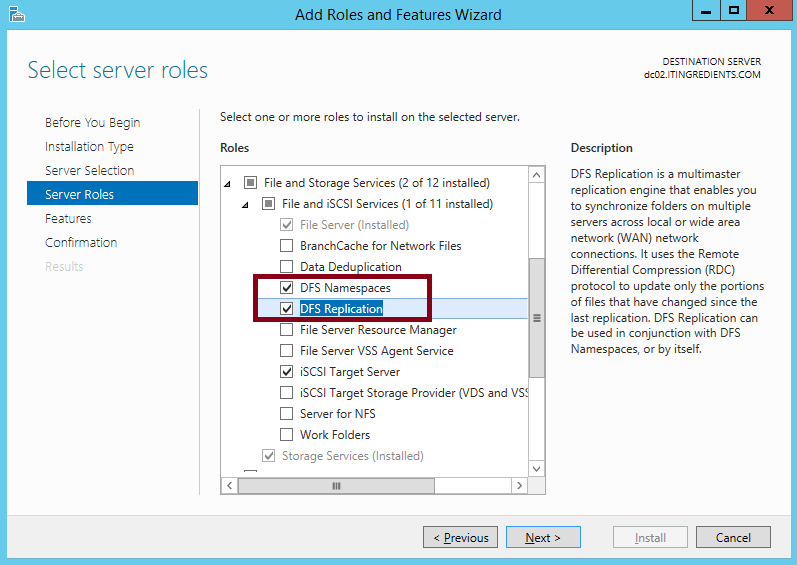Select the Work Folders checkbox
Image resolution: width=797 pixels, height=565 pixels.
click(x=288, y=435)
